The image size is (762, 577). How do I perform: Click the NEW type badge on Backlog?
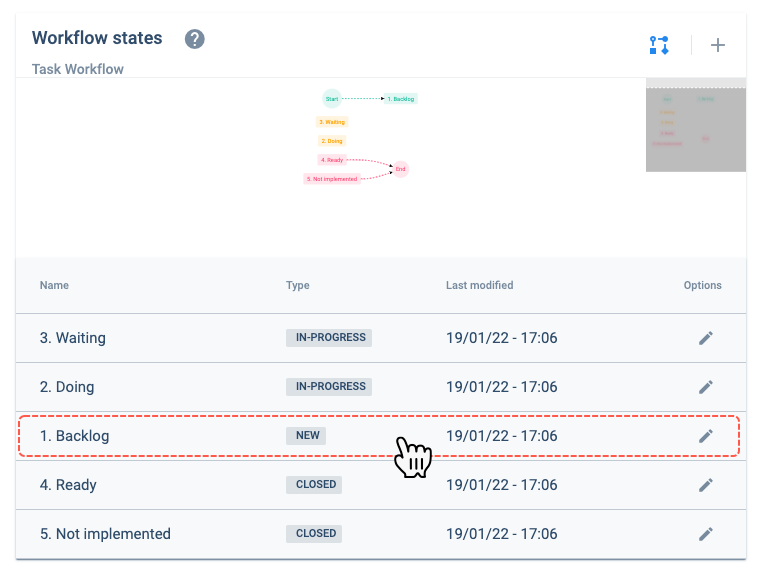pos(306,436)
